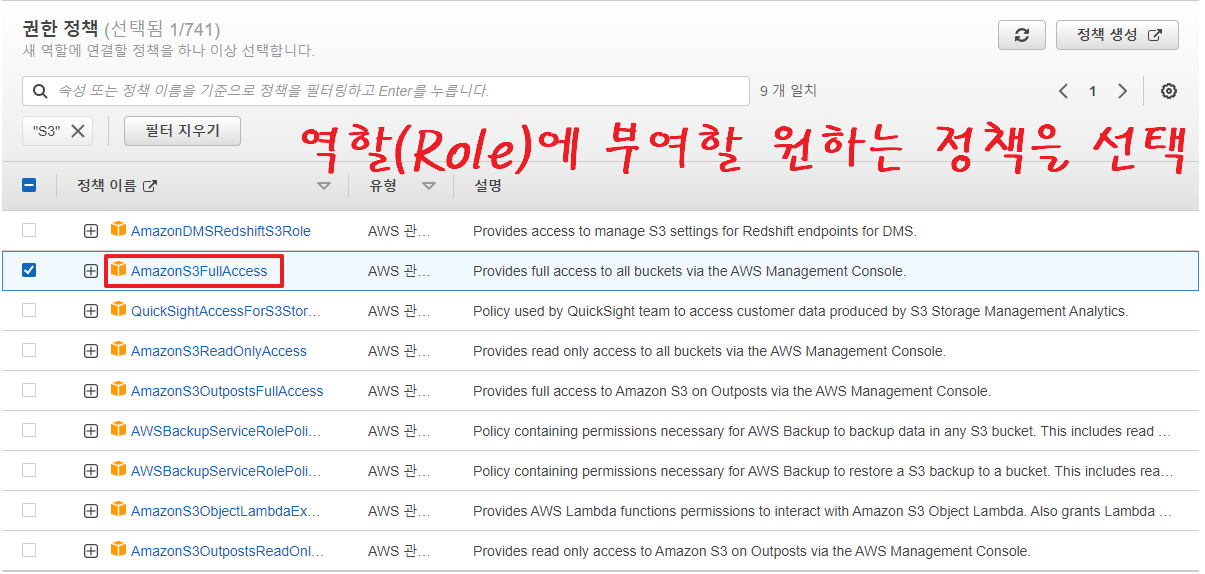Click the policy filter search field
Image resolution: width=1205 pixels, height=574 pixels.
pyautogui.click(x=386, y=91)
